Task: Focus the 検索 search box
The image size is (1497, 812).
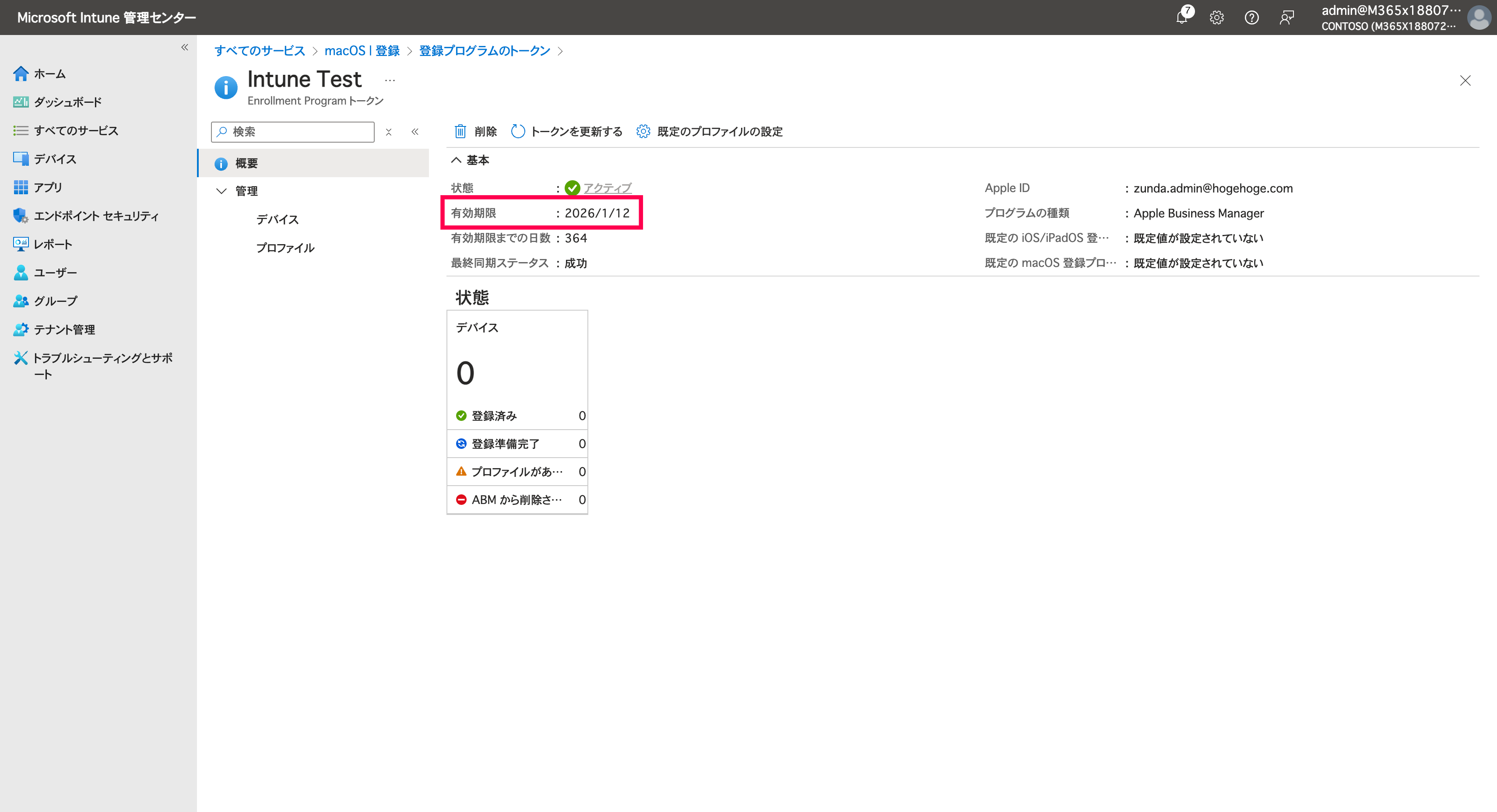Action: coord(293,132)
